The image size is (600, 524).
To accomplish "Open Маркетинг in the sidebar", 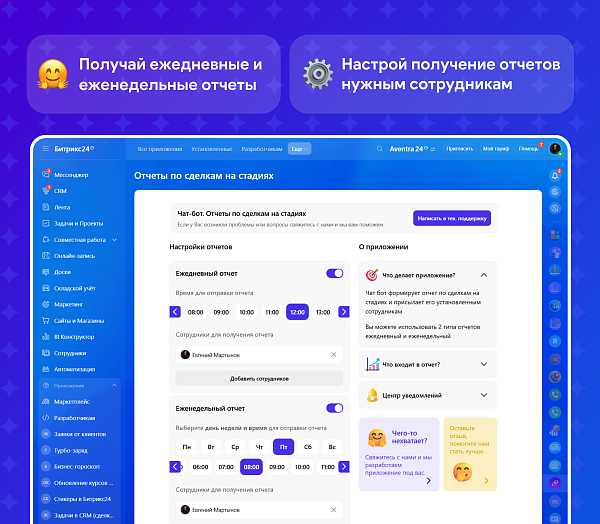I will pyautogui.click(x=68, y=304).
